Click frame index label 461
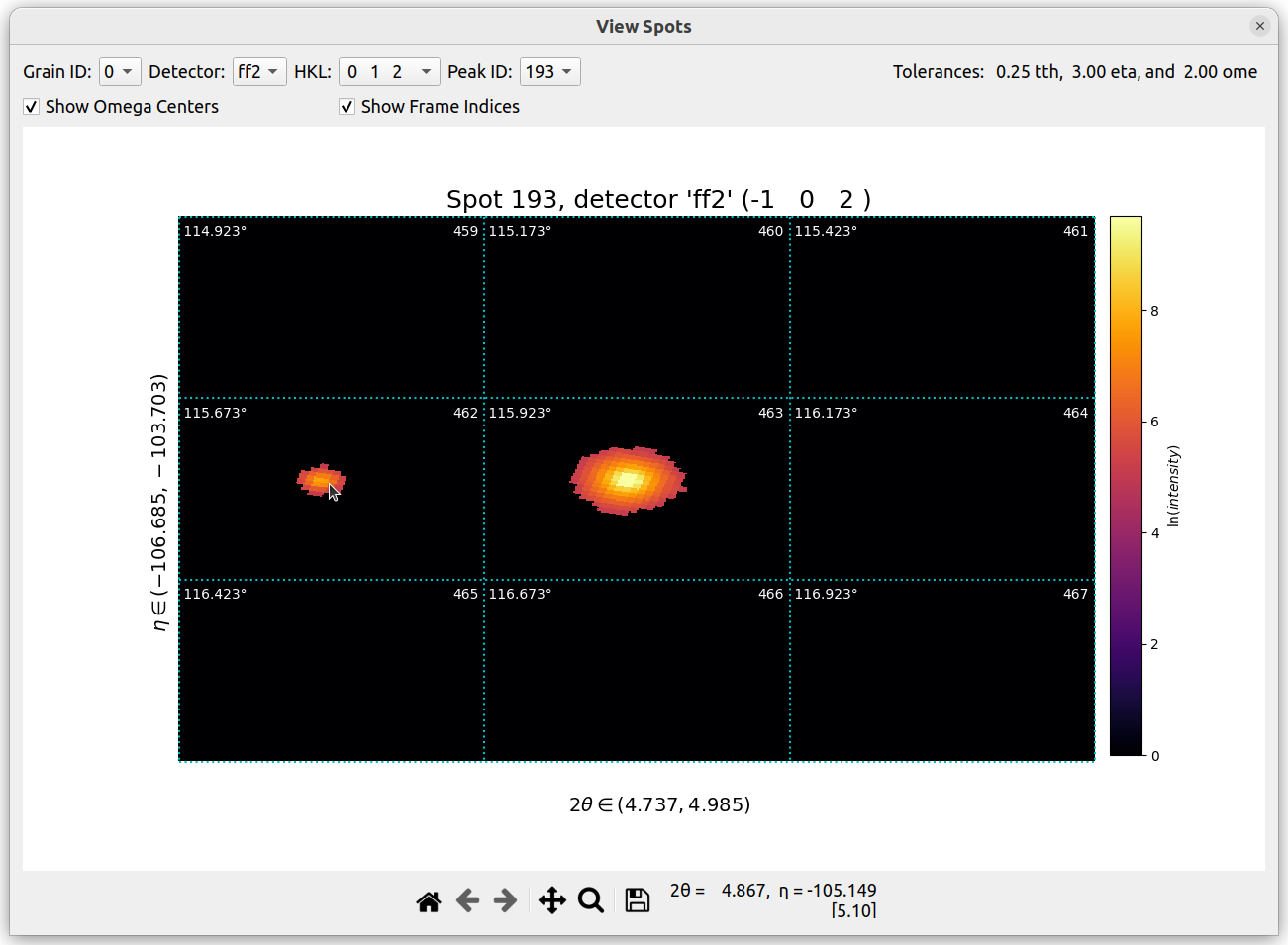1288x945 pixels. pos(1075,231)
